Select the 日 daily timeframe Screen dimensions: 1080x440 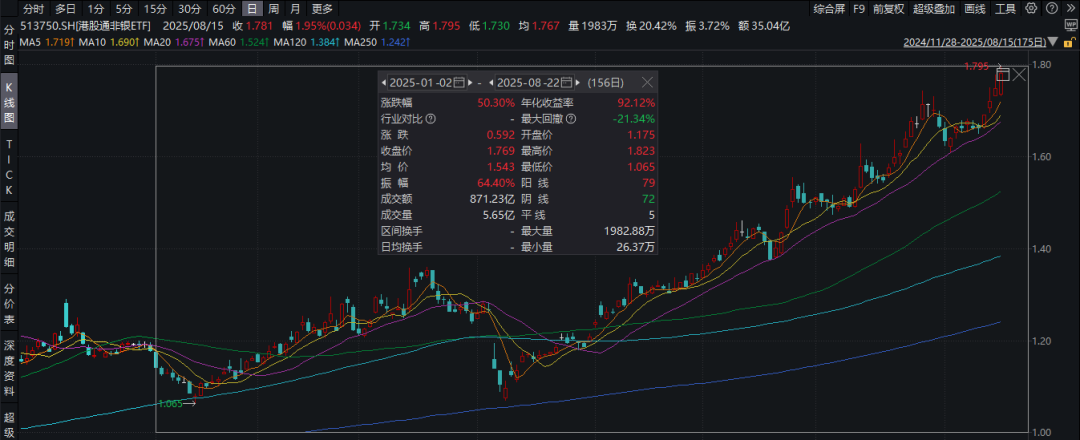pos(254,9)
